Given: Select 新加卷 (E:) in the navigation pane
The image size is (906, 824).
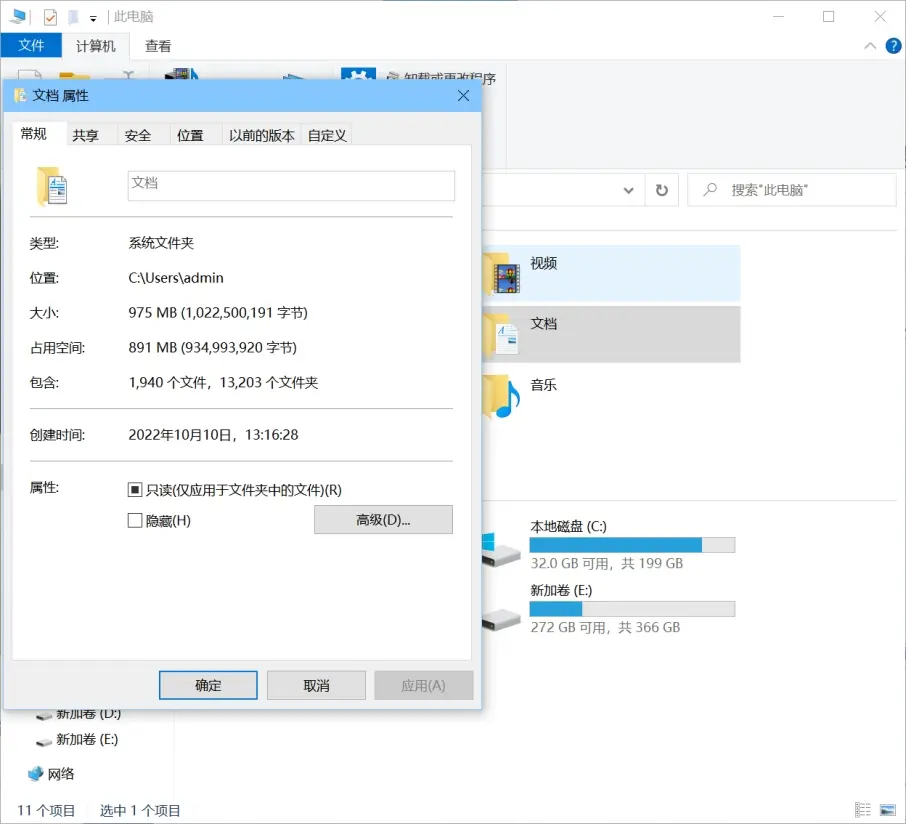Looking at the screenshot, I should (87, 740).
